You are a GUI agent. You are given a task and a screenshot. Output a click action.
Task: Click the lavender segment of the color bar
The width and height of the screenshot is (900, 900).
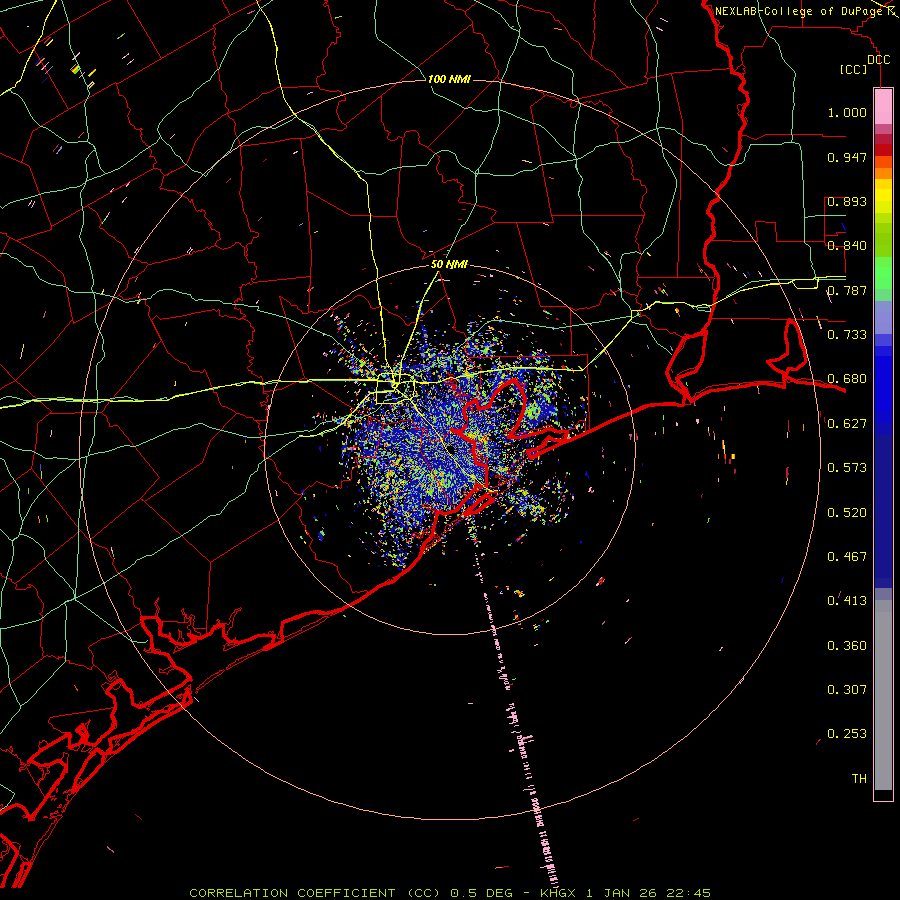(x=883, y=317)
